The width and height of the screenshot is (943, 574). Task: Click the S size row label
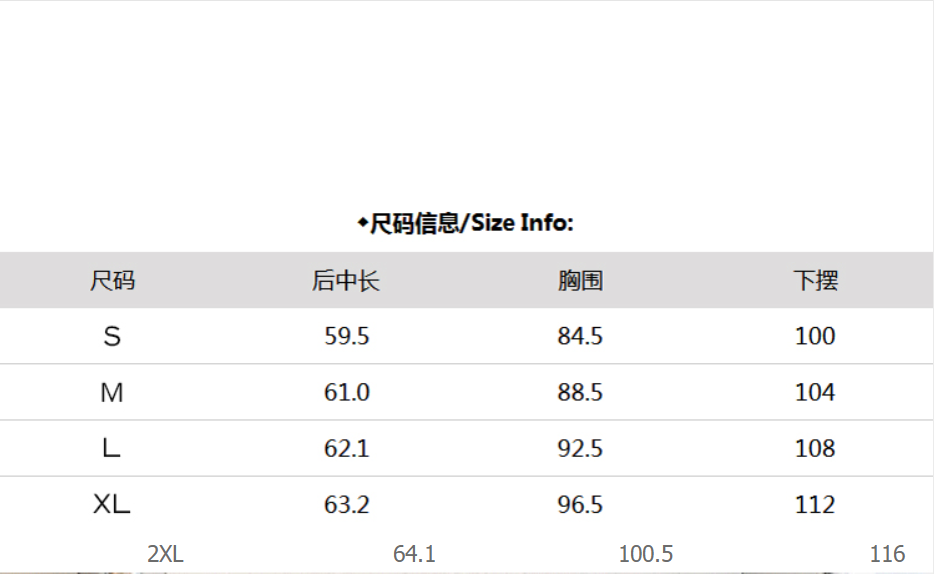pyautogui.click(x=112, y=337)
